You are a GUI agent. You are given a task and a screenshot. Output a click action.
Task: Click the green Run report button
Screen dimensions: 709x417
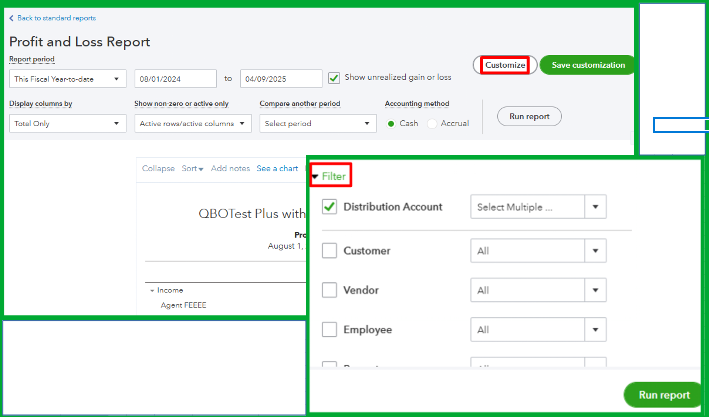pos(663,394)
